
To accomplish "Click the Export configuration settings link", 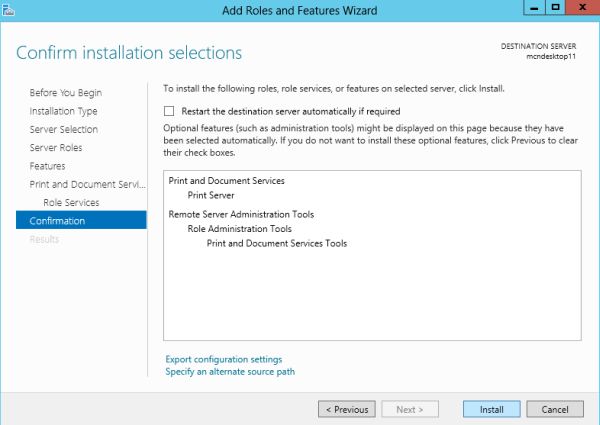I will point(223,359).
